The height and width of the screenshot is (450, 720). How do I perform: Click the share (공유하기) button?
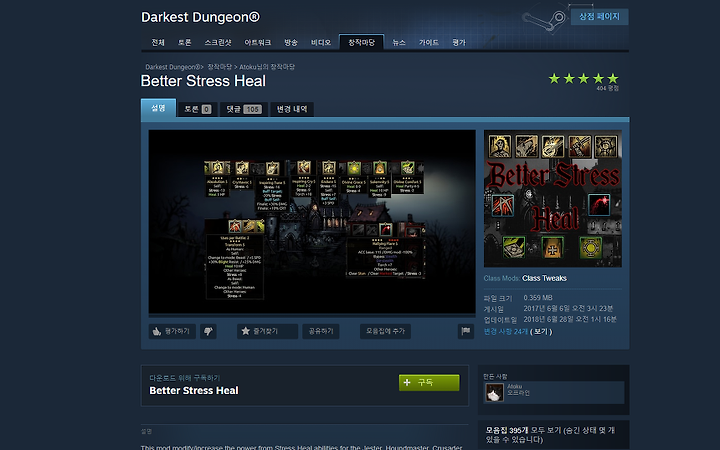(321, 331)
